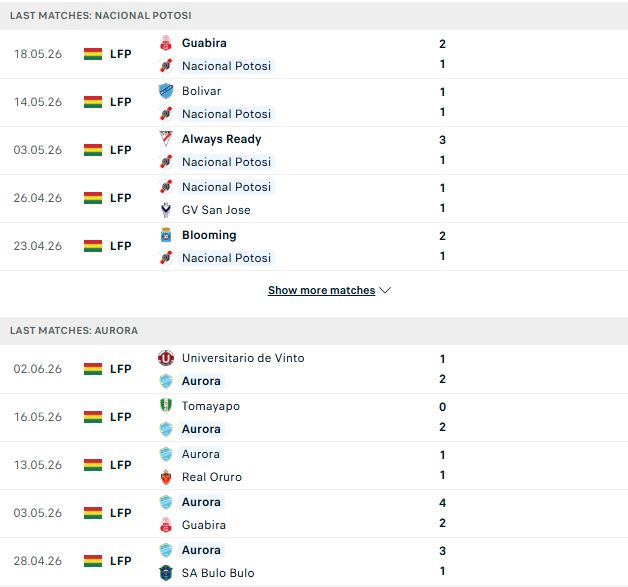Screen dimensions: 628x587
Task: Open the Always Ready team link
Action: point(221,139)
